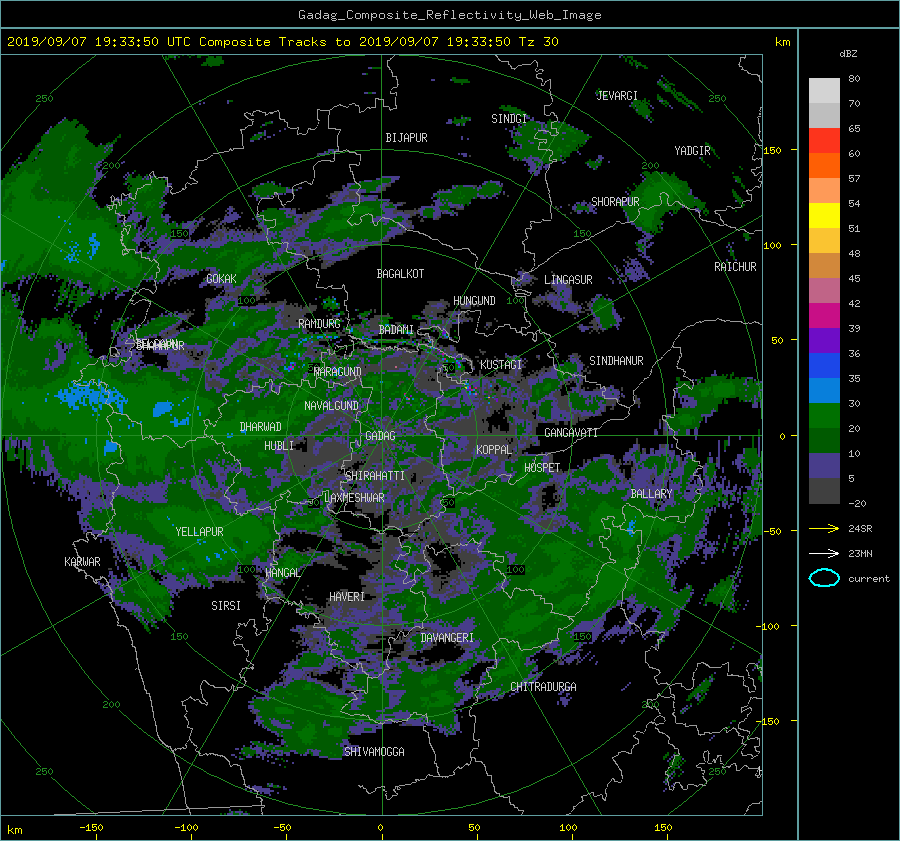This screenshot has width=900, height=841.
Task: Click the GANGAVATI city label
Action: 571,433
